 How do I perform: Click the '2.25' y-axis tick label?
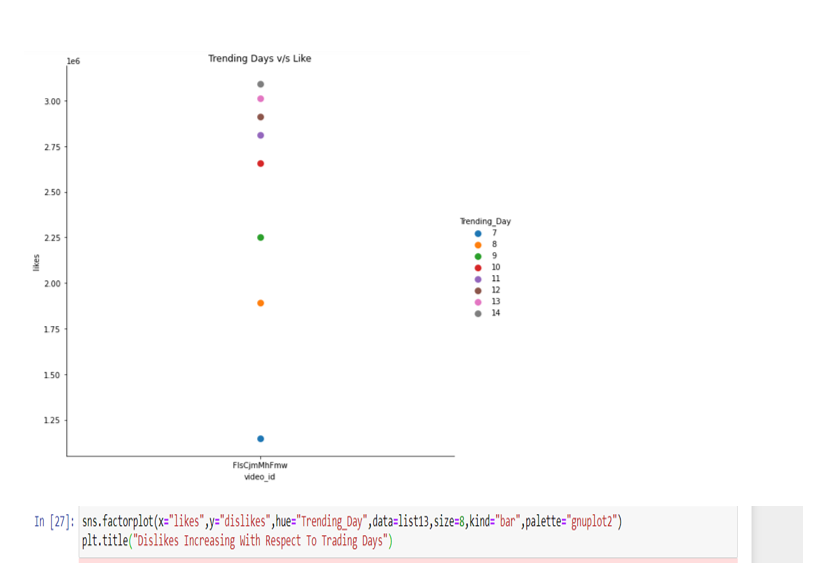52,238
